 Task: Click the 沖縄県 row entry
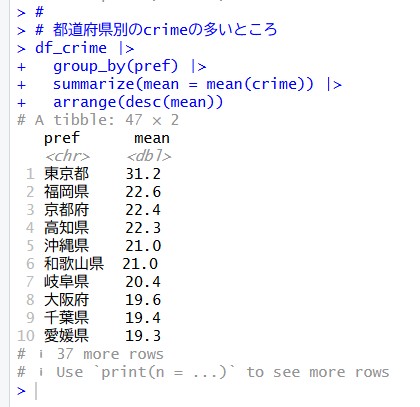[66, 246]
